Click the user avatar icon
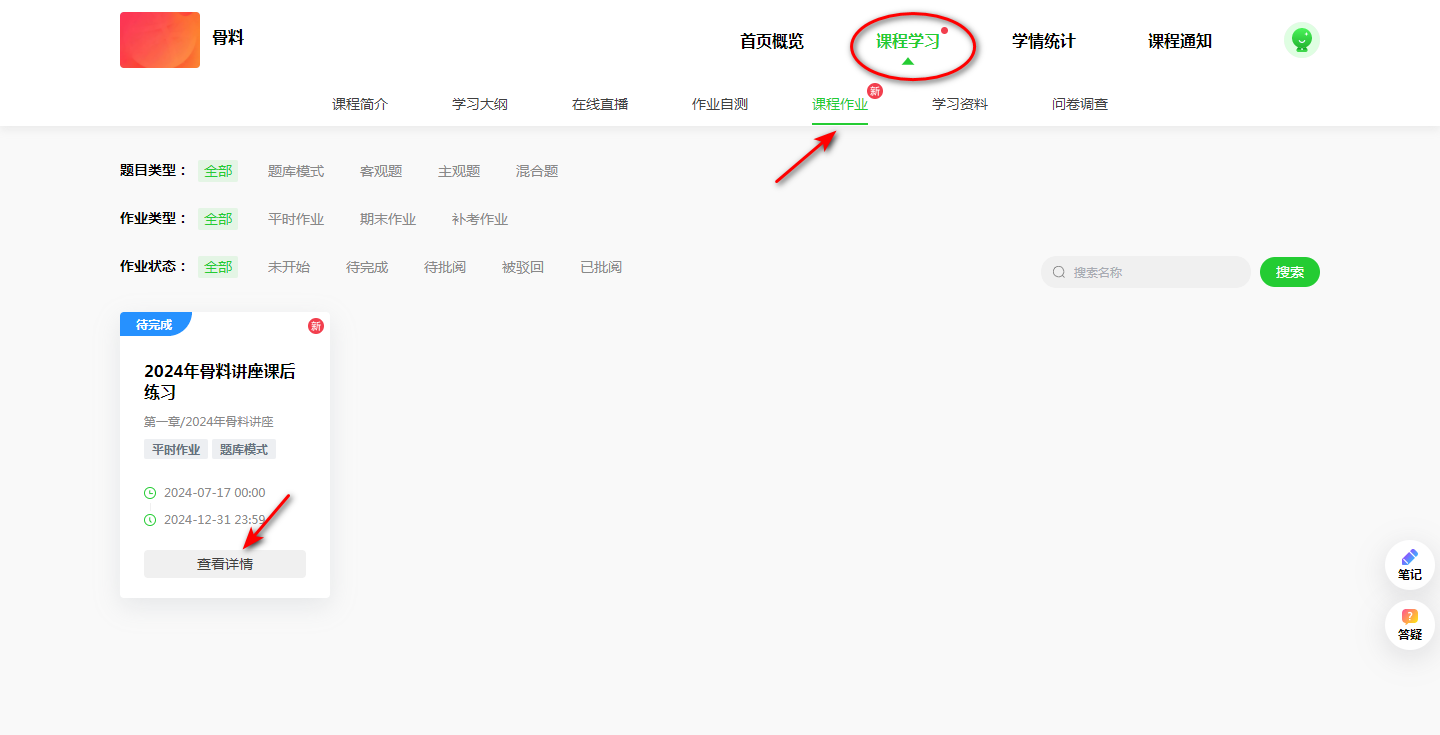Screen dimensions: 1440x735 [1301, 40]
